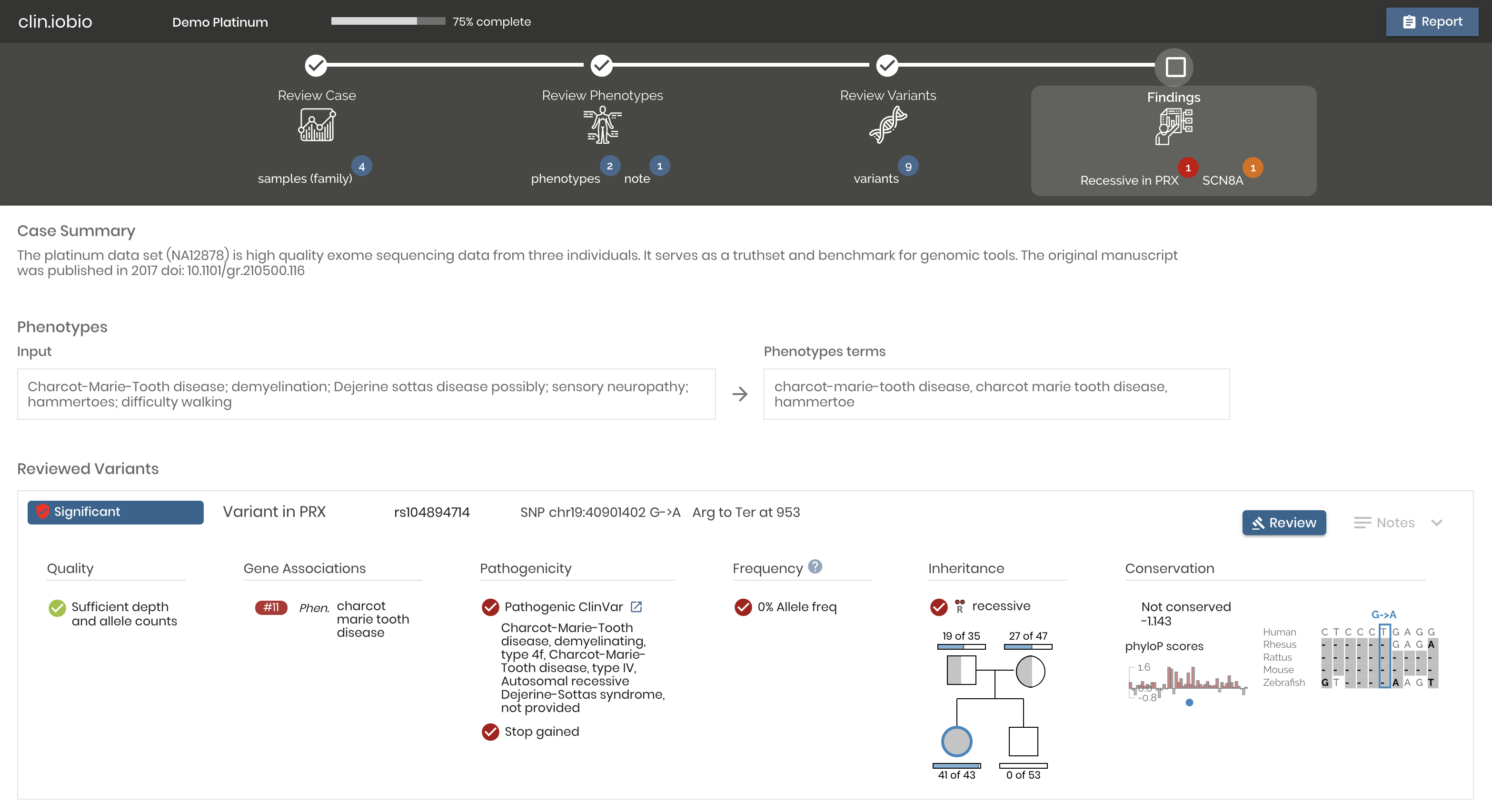This screenshot has height=812, width=1492.
Task: Expand the Notes chevron for PRX variant
Action: 1436,523
